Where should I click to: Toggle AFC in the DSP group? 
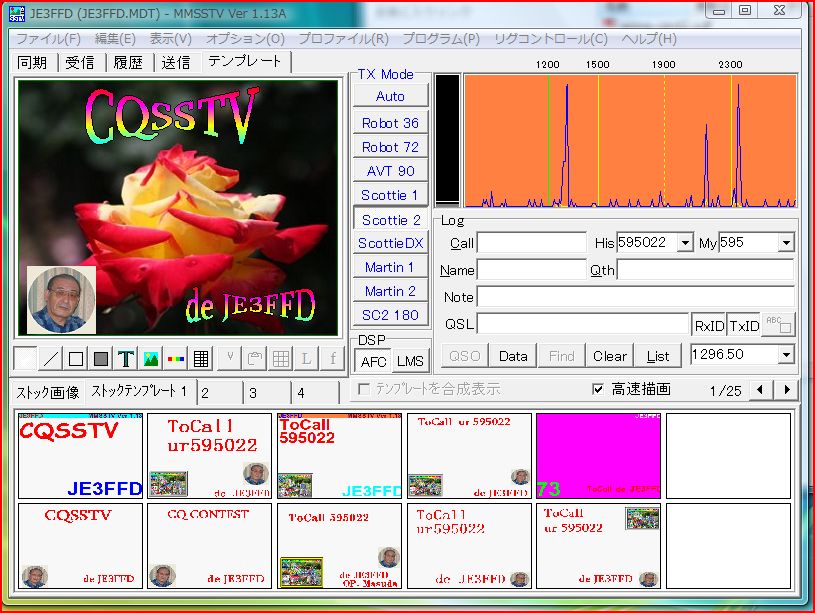373,362
